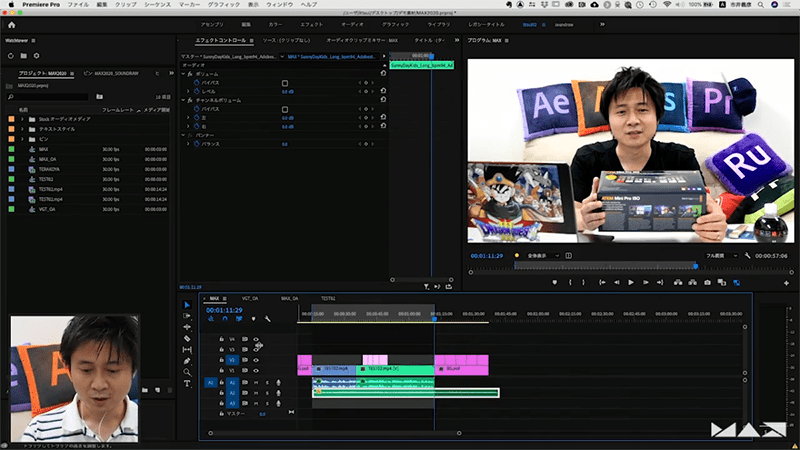Hide the V4 track output eye

click(256, 339)
